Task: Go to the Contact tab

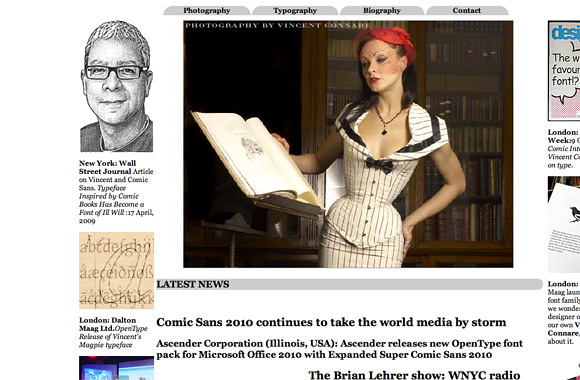Action: point(467,11)
